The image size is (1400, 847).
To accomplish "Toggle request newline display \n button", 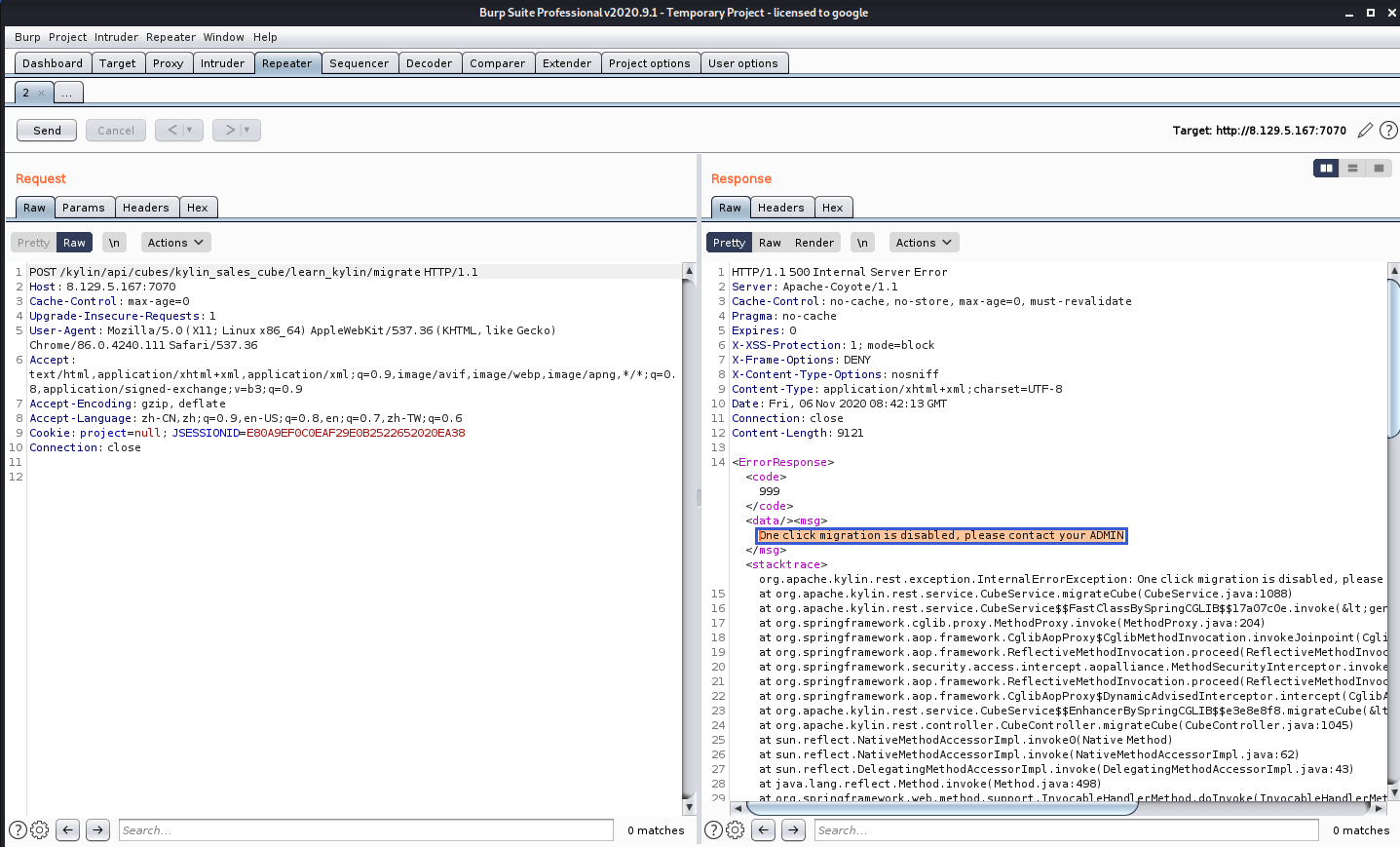I will click(114, 243).
